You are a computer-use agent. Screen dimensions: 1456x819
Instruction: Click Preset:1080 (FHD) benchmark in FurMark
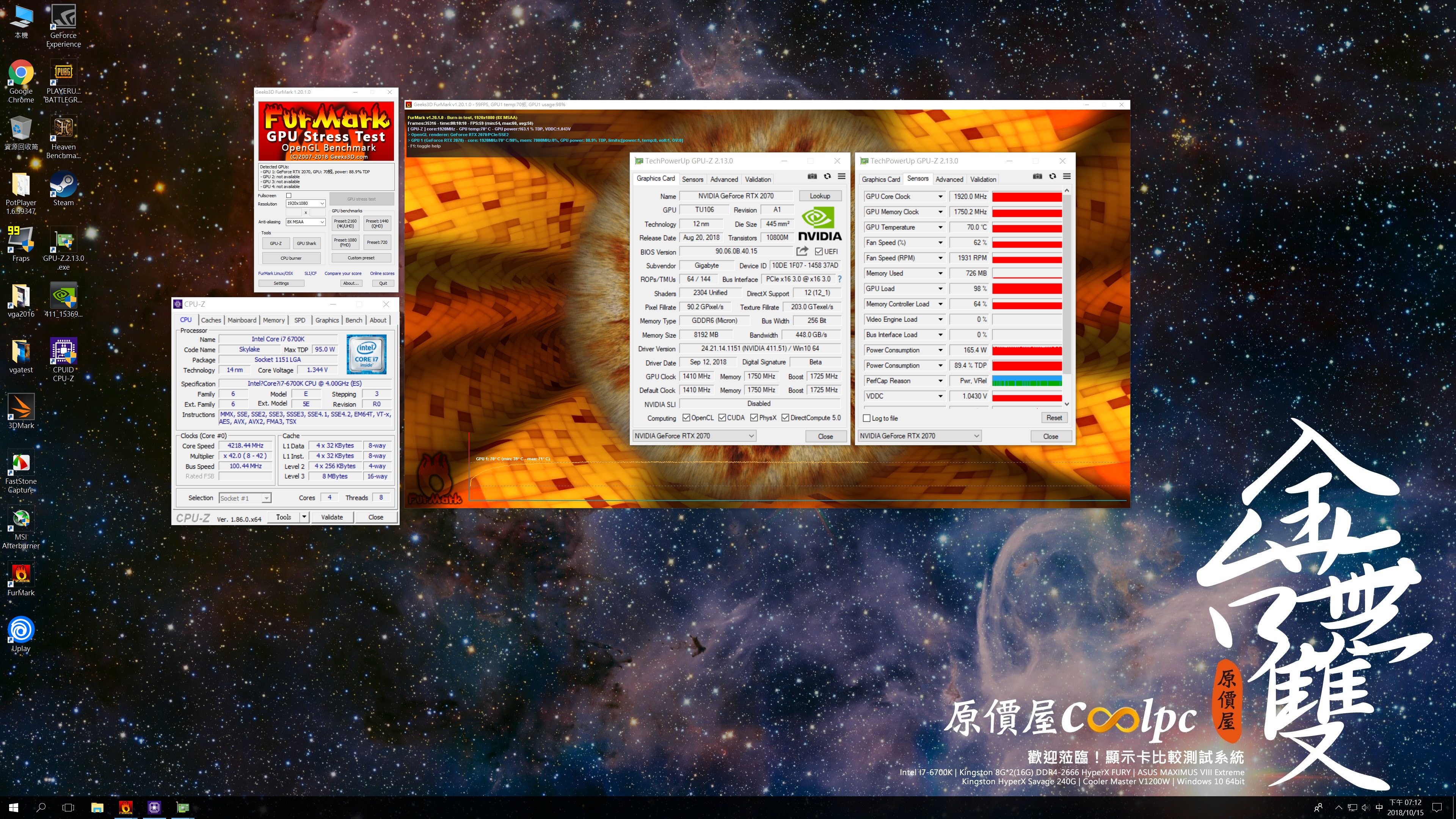345,243
